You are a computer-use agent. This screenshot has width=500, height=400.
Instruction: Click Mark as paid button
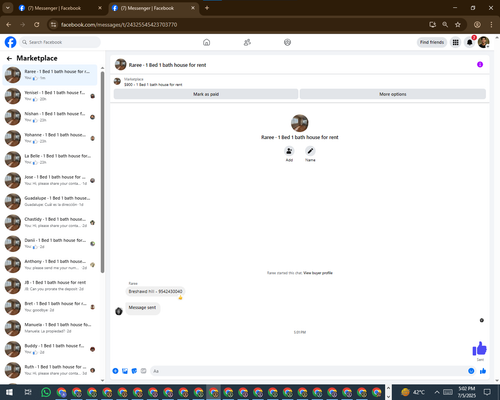206,94
